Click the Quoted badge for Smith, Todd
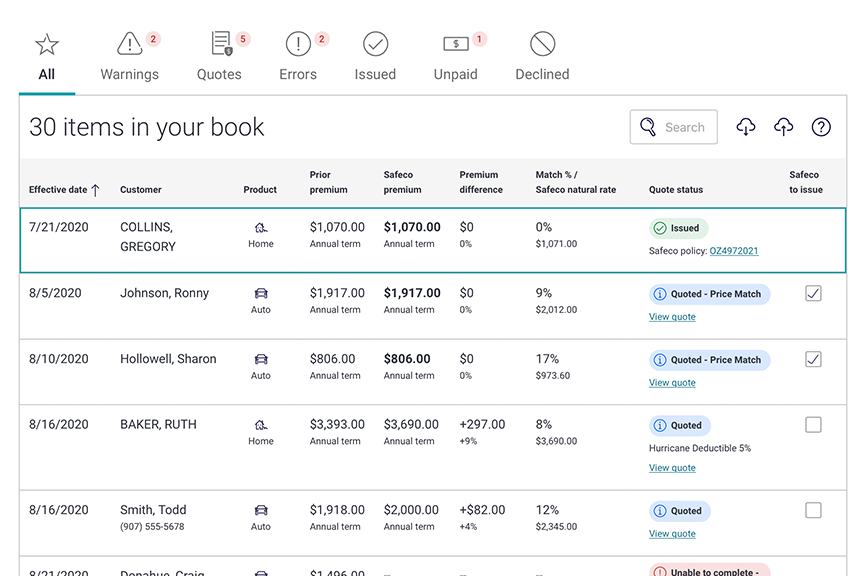The width and height of the screenshot is (866, 576). click(x=679, y=511)
